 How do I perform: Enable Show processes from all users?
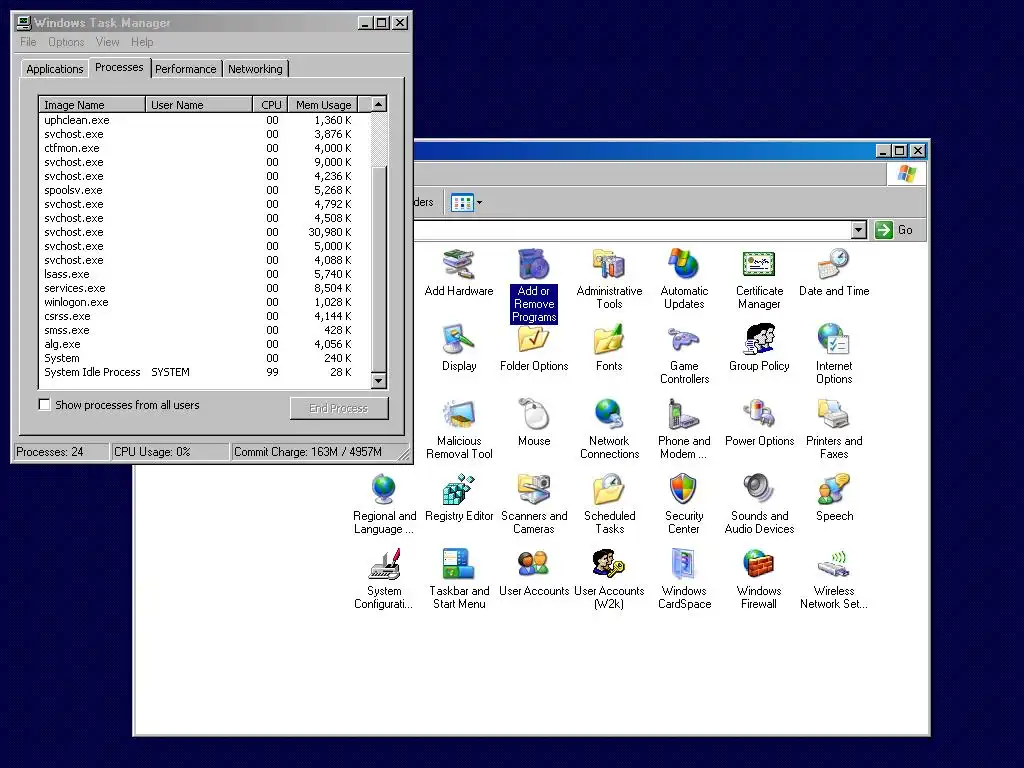click(44, 404)
